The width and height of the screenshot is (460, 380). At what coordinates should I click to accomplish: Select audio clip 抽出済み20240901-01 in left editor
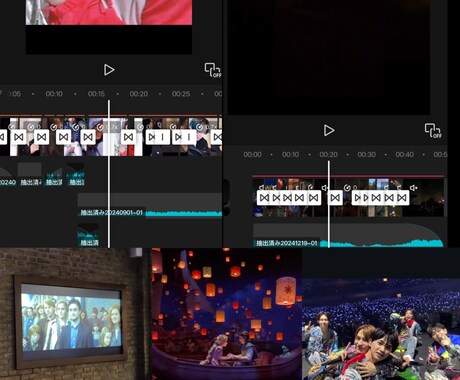150,205
